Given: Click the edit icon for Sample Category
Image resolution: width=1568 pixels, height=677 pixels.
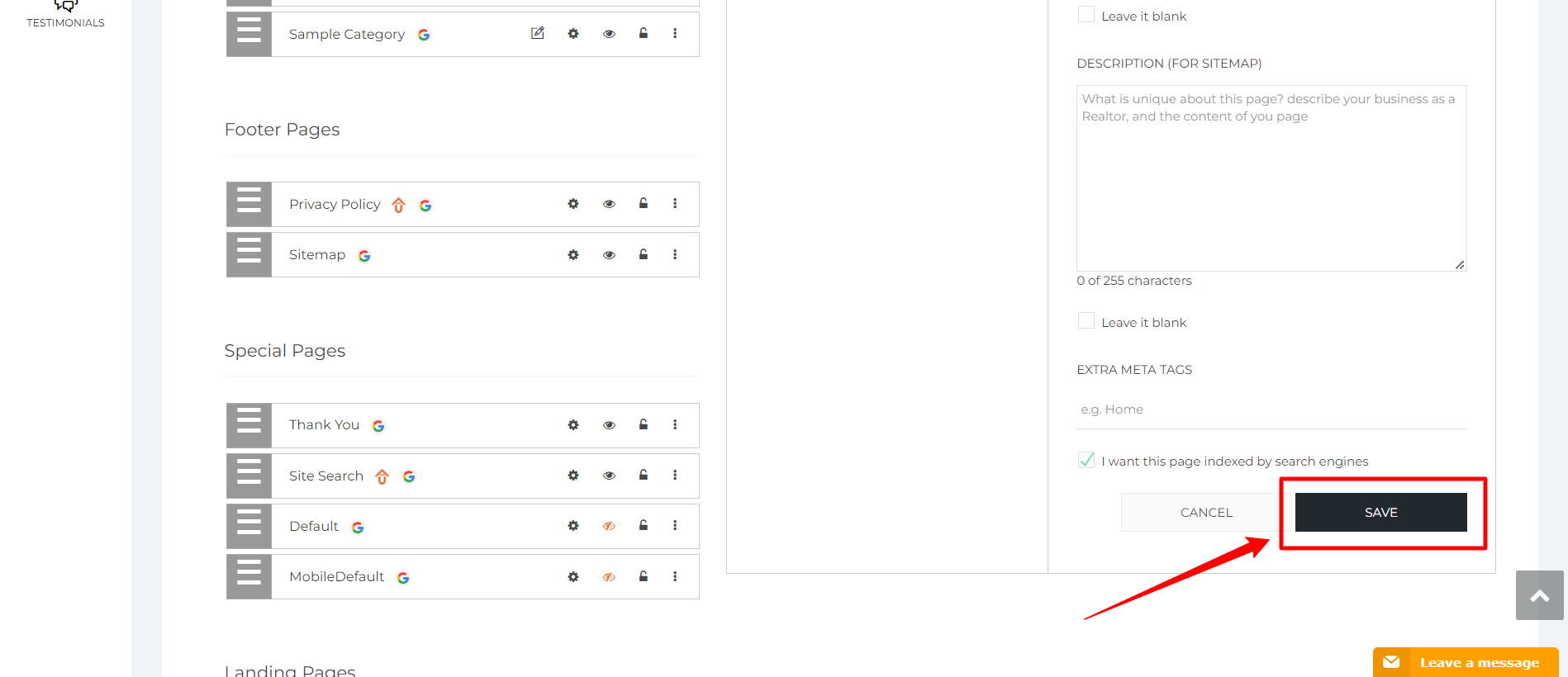Looking at the screenshot, I should click(538, 33).
